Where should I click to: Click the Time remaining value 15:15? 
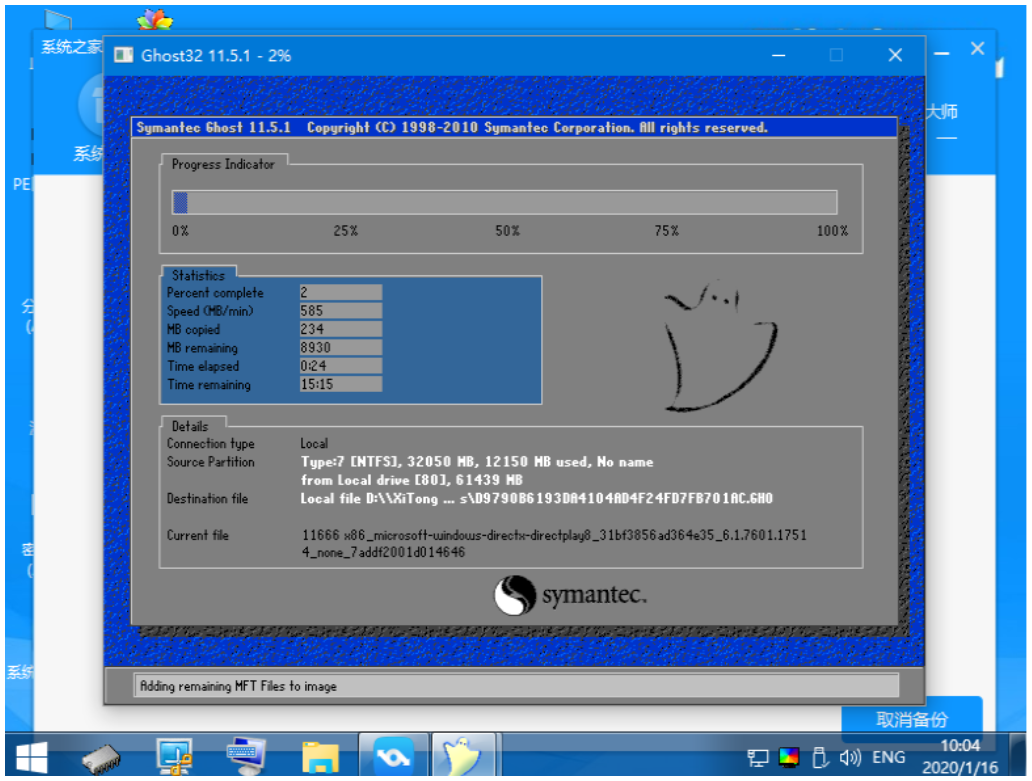pos(340,384)
